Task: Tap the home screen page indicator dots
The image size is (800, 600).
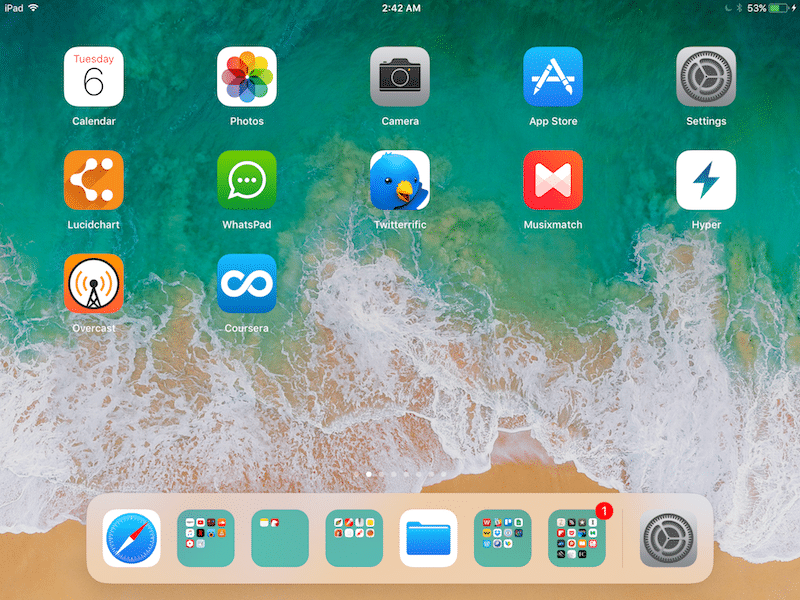Action: click(x=406, y=474)
